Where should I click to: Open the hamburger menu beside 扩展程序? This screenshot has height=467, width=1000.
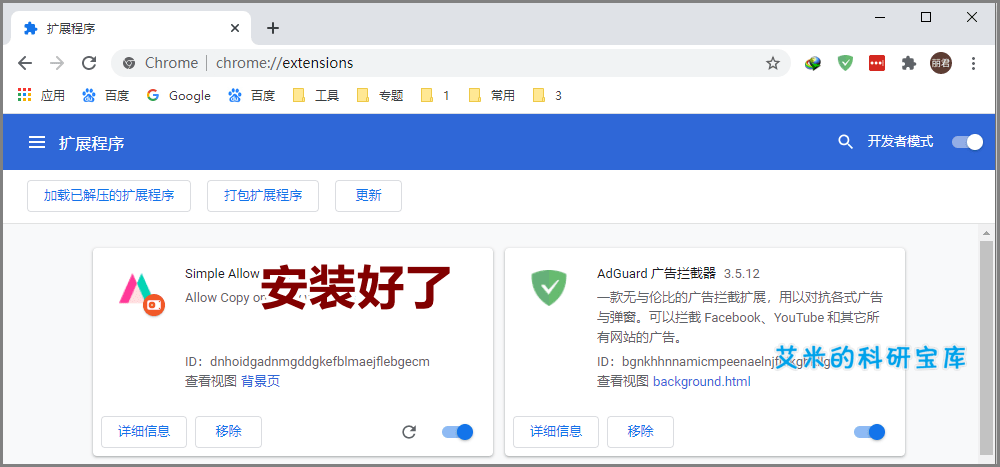click(37, 142)
